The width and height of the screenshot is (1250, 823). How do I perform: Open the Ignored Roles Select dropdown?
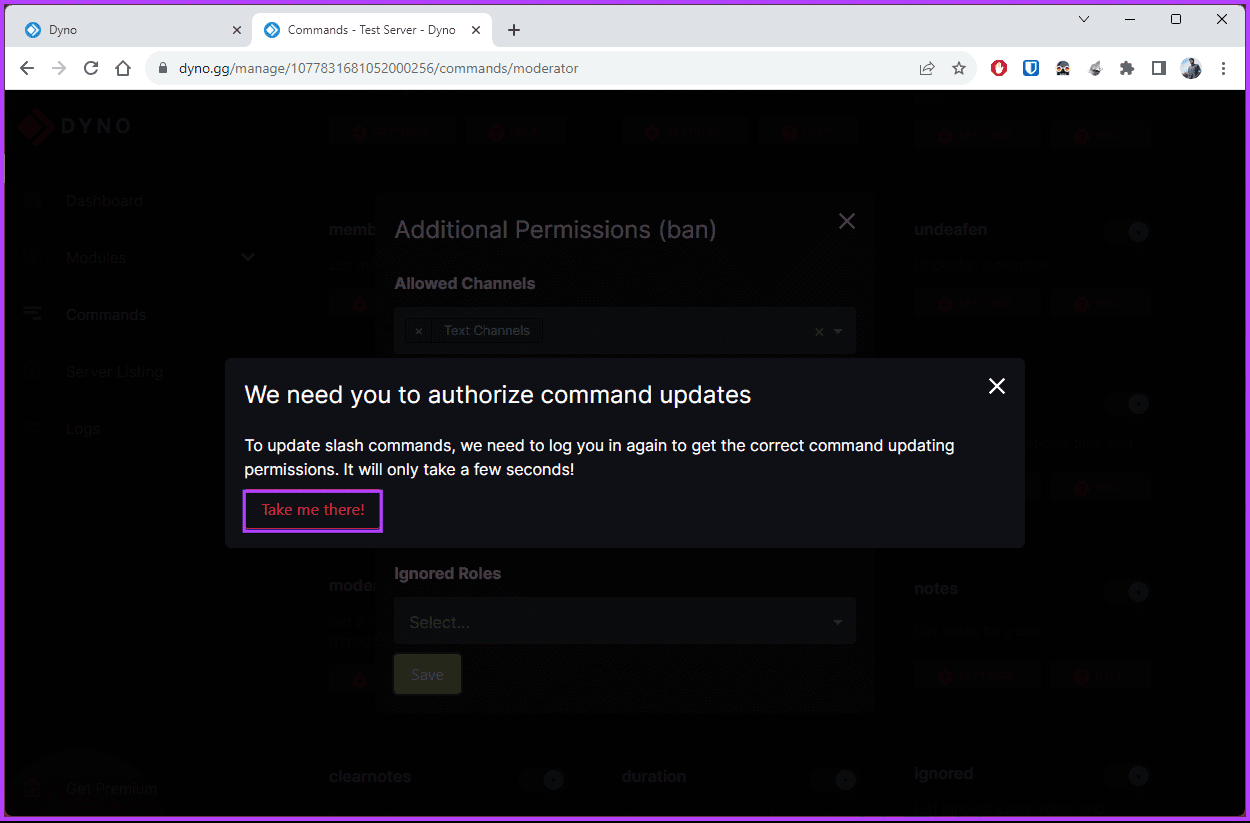click(625, 622)
